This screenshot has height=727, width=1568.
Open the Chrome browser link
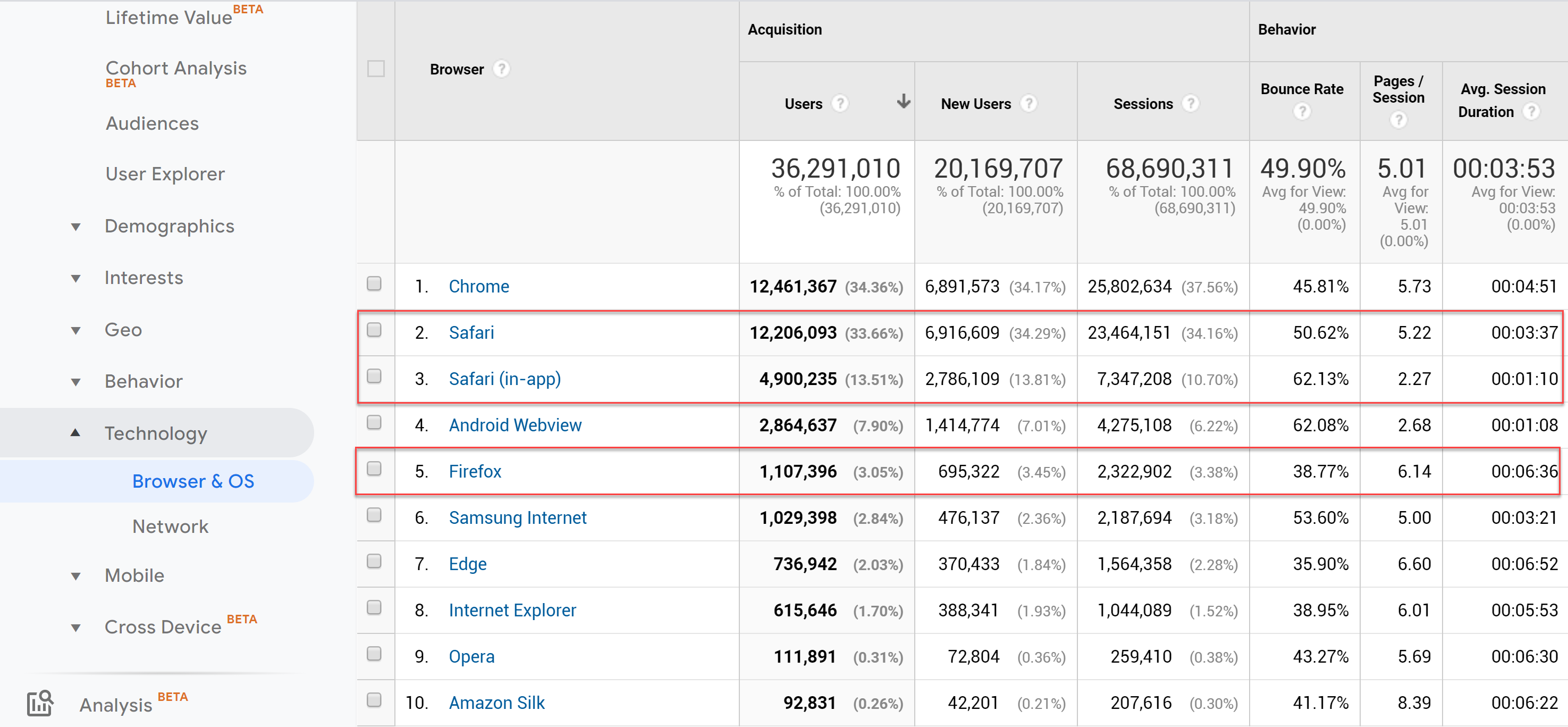point(478,286)
